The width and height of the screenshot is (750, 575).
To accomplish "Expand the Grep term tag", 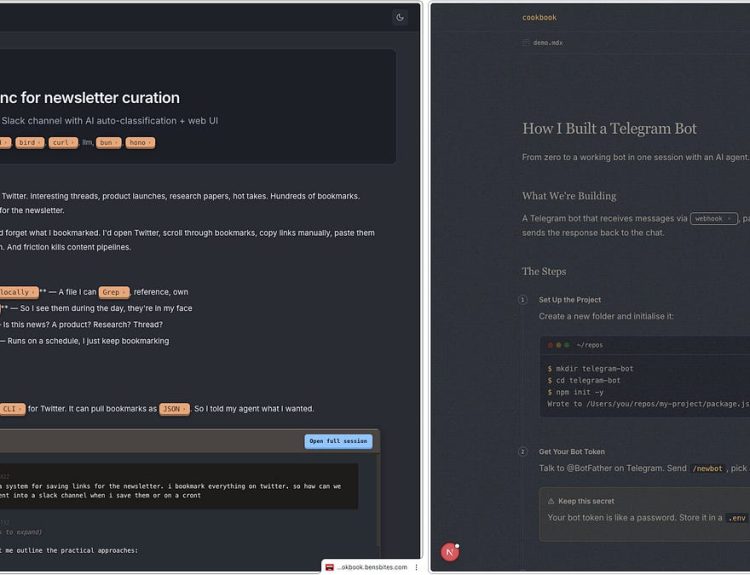I will (x=113, y=292).
